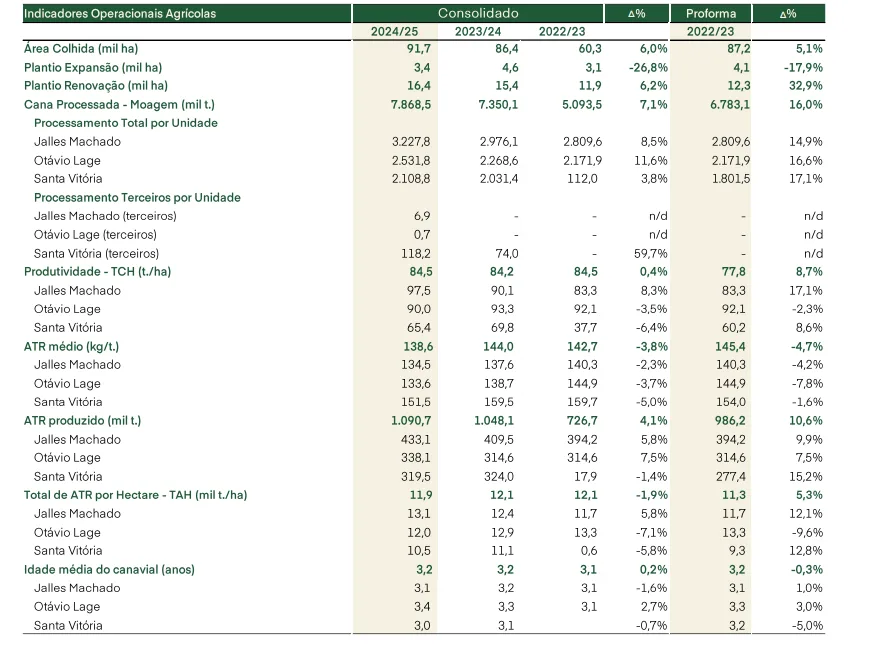Click the -9,6% Otávio Lage TAH change
This screenshot has height=657, width=879.
(806, 533)
